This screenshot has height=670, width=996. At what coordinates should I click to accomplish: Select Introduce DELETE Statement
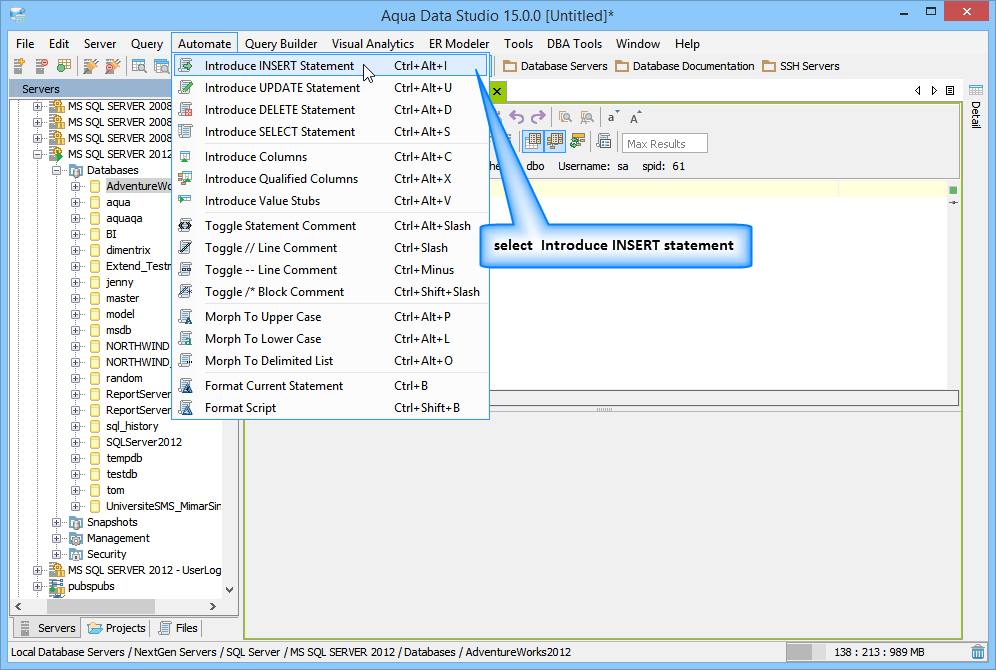330,110
